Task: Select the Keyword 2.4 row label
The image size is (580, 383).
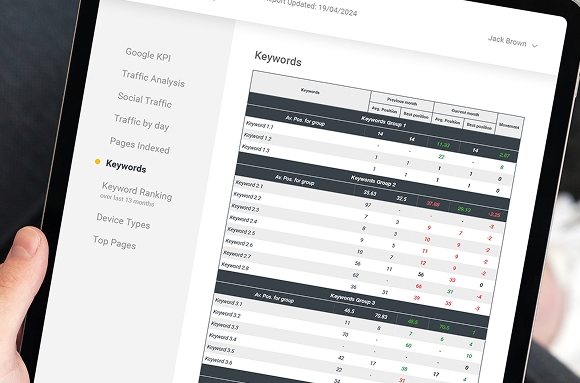Action: point(243,219)
